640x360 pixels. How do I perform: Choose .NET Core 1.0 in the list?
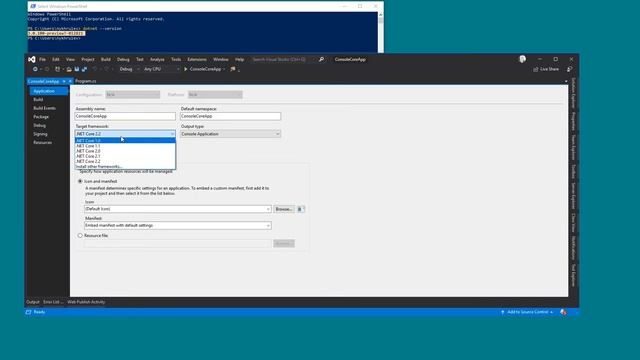pyautogui.click(x=125, y=140)
